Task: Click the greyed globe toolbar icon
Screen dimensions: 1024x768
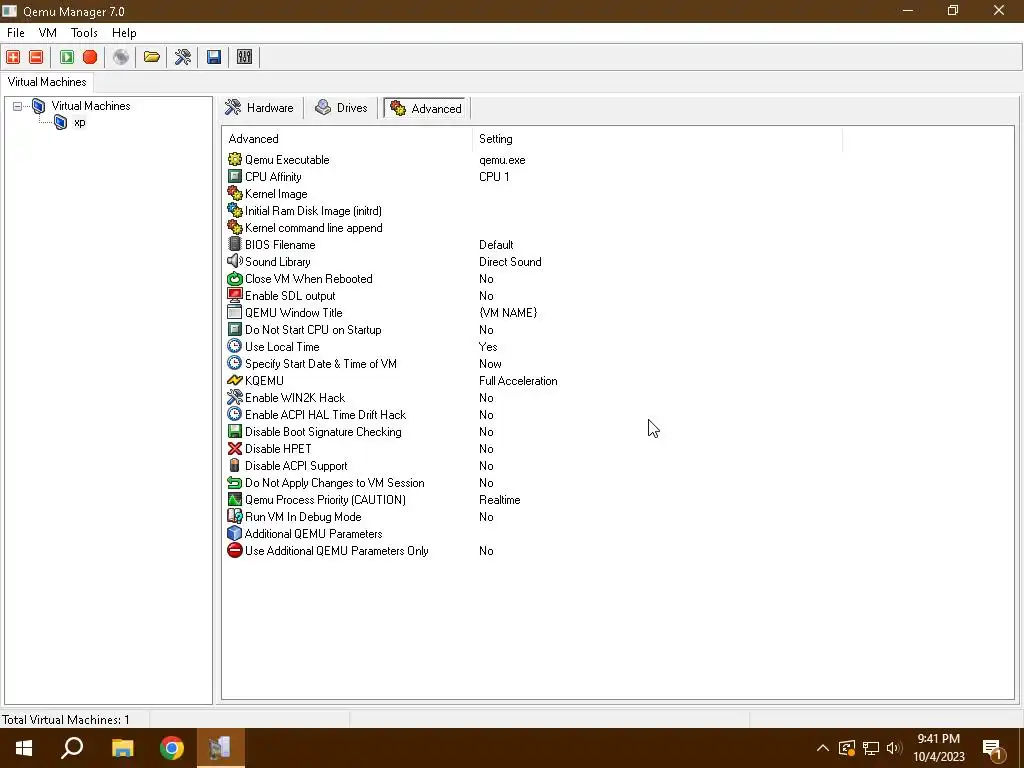Action: pyautogui.click(x=121, y=57)
